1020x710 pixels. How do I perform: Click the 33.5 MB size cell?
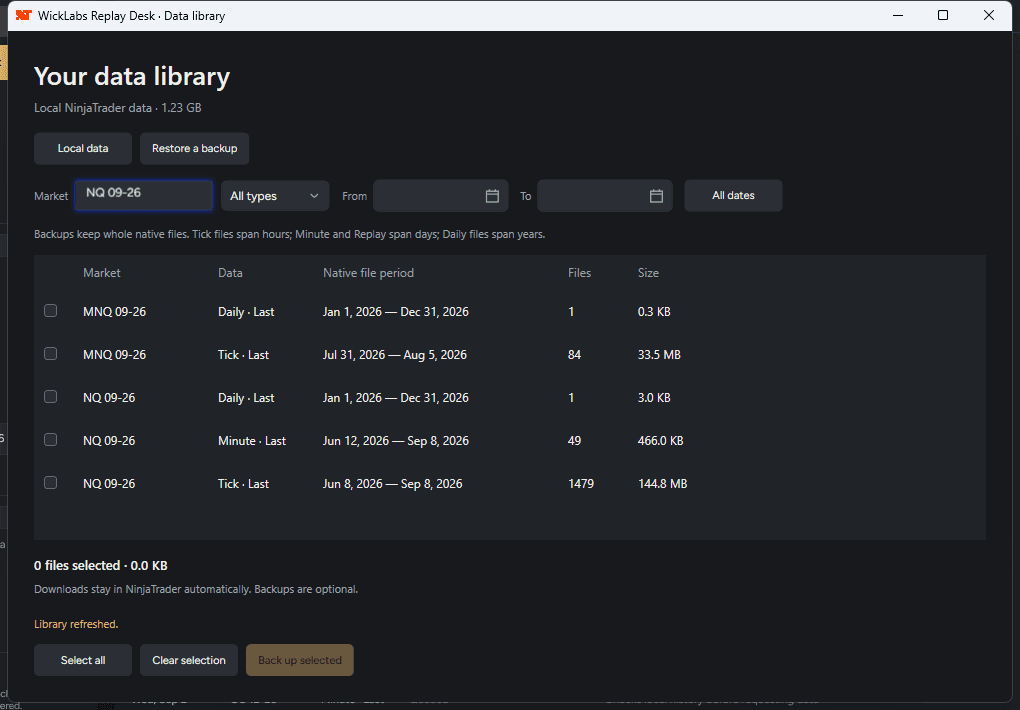tap(659, 355)
